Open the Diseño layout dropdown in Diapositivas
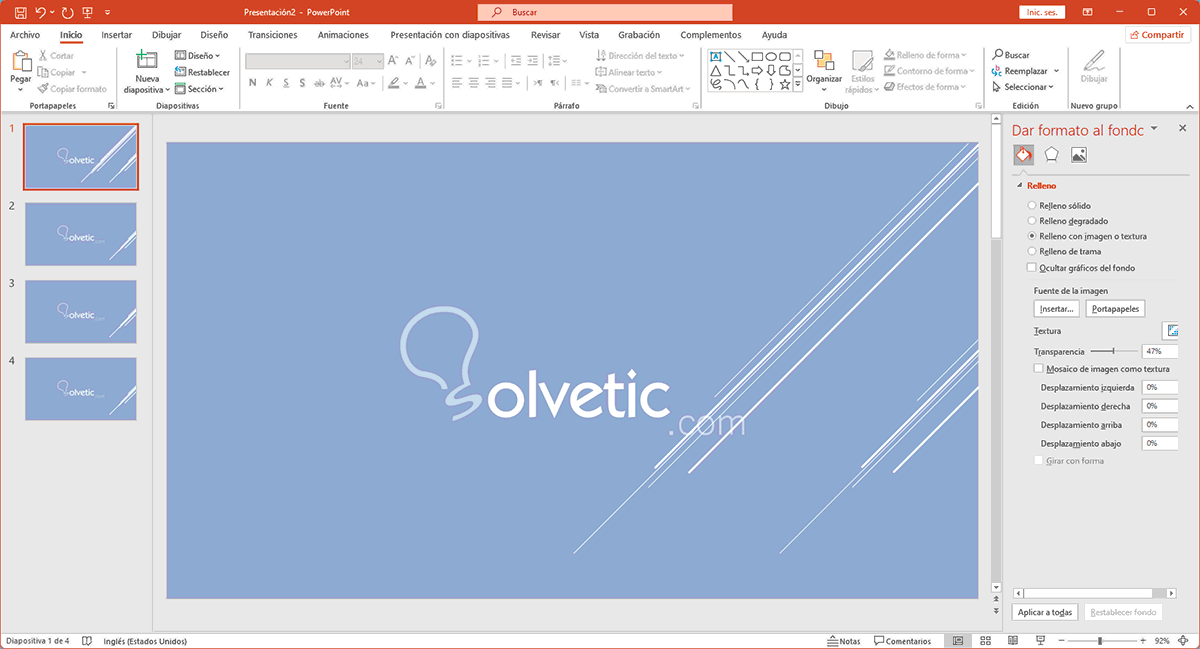This screenshot has width=1200, height=649. point(197,55)
